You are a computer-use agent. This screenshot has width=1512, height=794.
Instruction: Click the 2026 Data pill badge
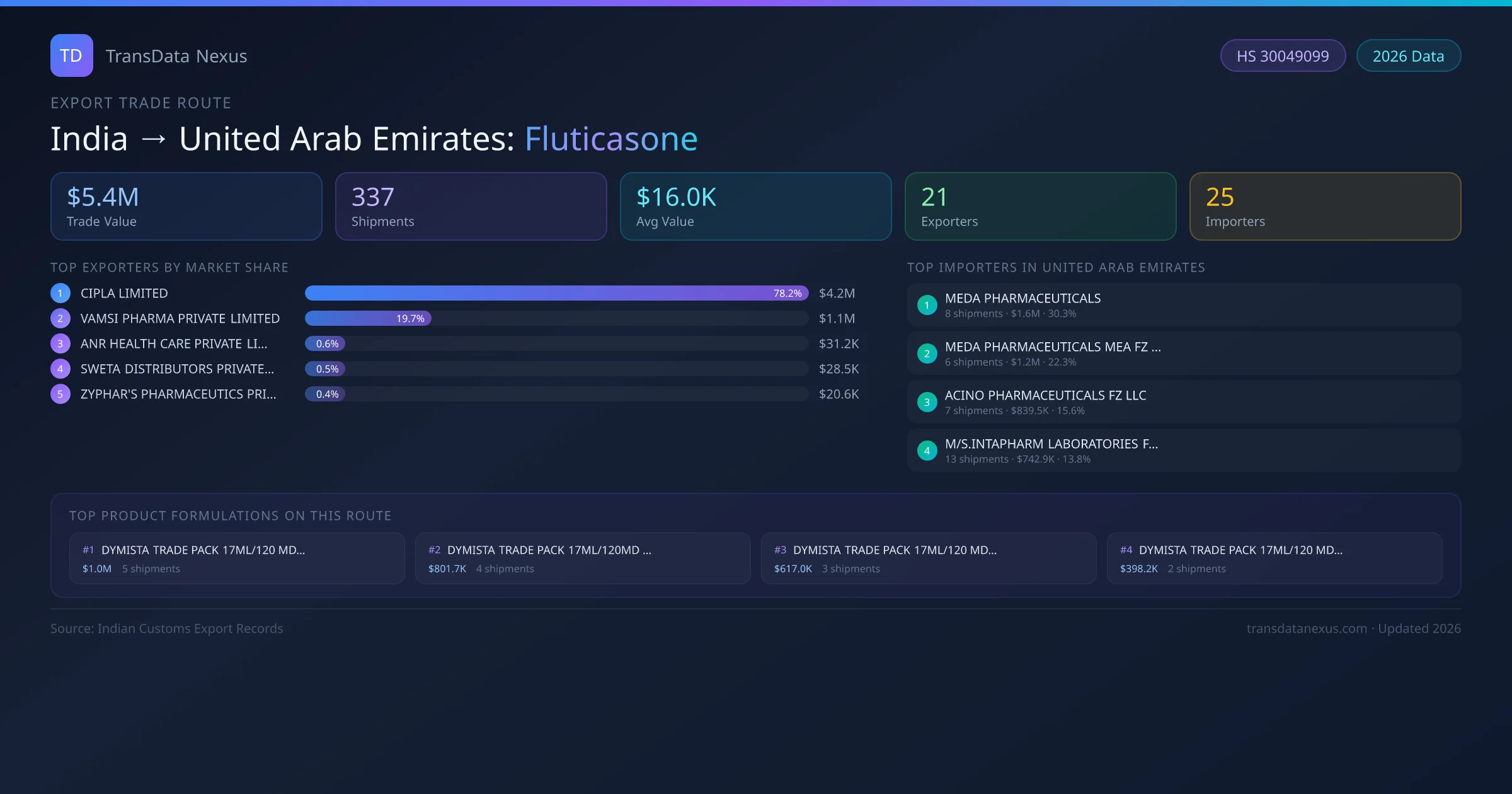point(1408,56)
